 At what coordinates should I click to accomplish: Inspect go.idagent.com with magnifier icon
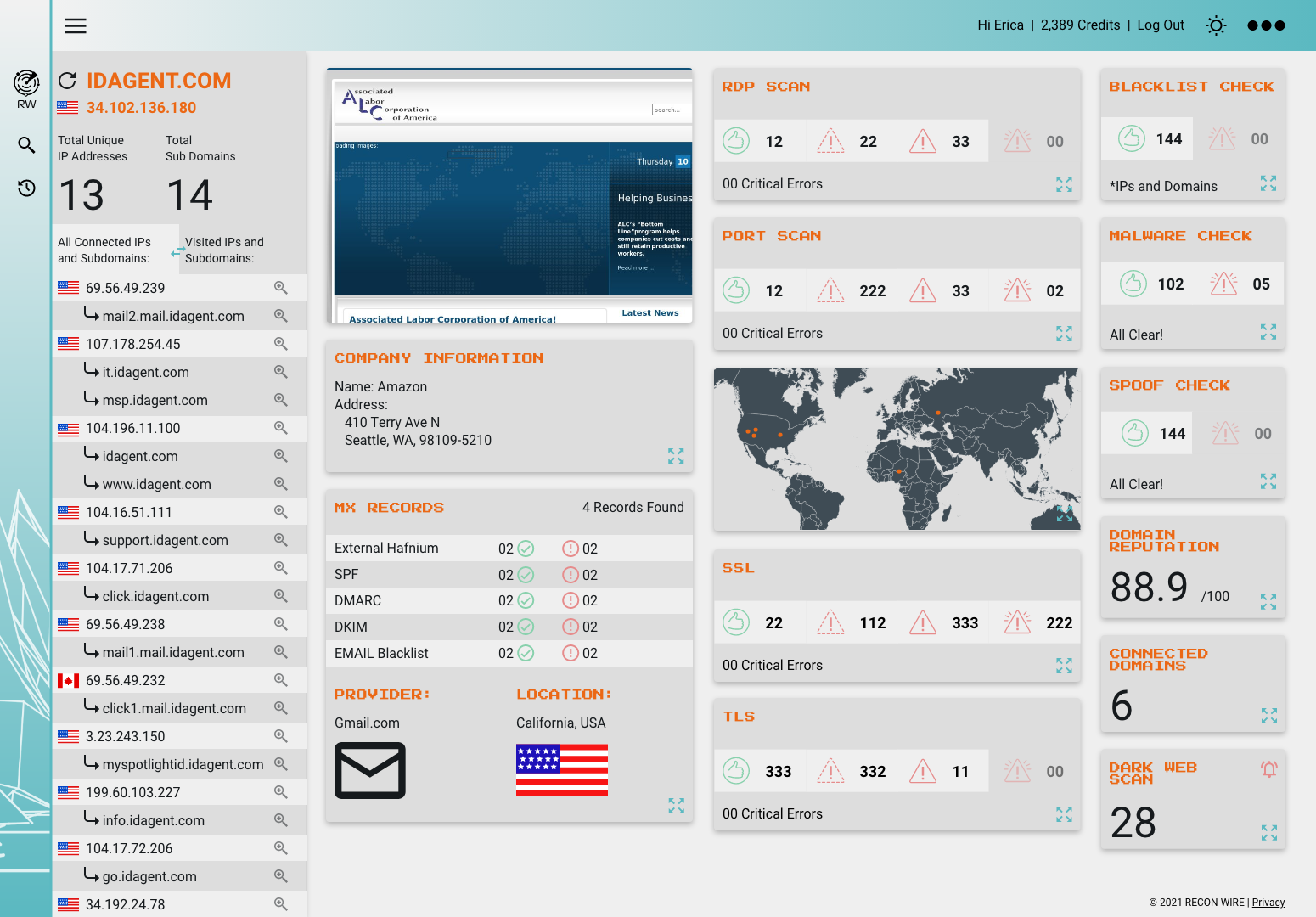[x=280, y=876]
